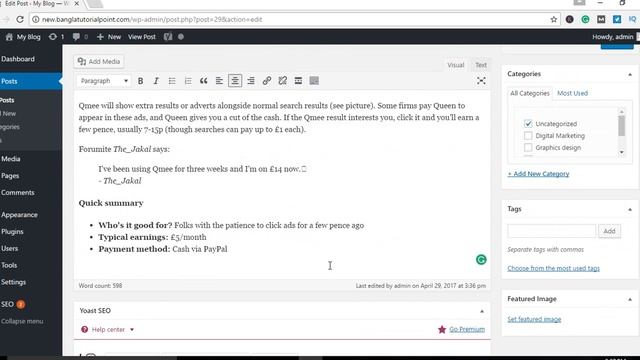This screenshot has width=640, height=360.
Task: Click Set featured image link
Action: (534, 319)
